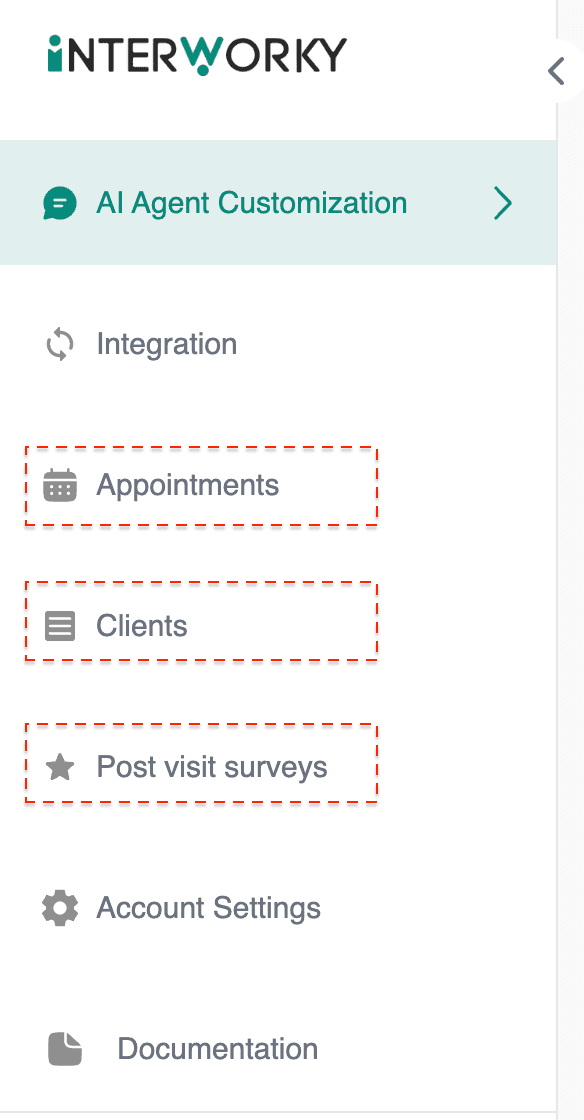
Task: Open the Documentation link
Action: coord(218,1049)
